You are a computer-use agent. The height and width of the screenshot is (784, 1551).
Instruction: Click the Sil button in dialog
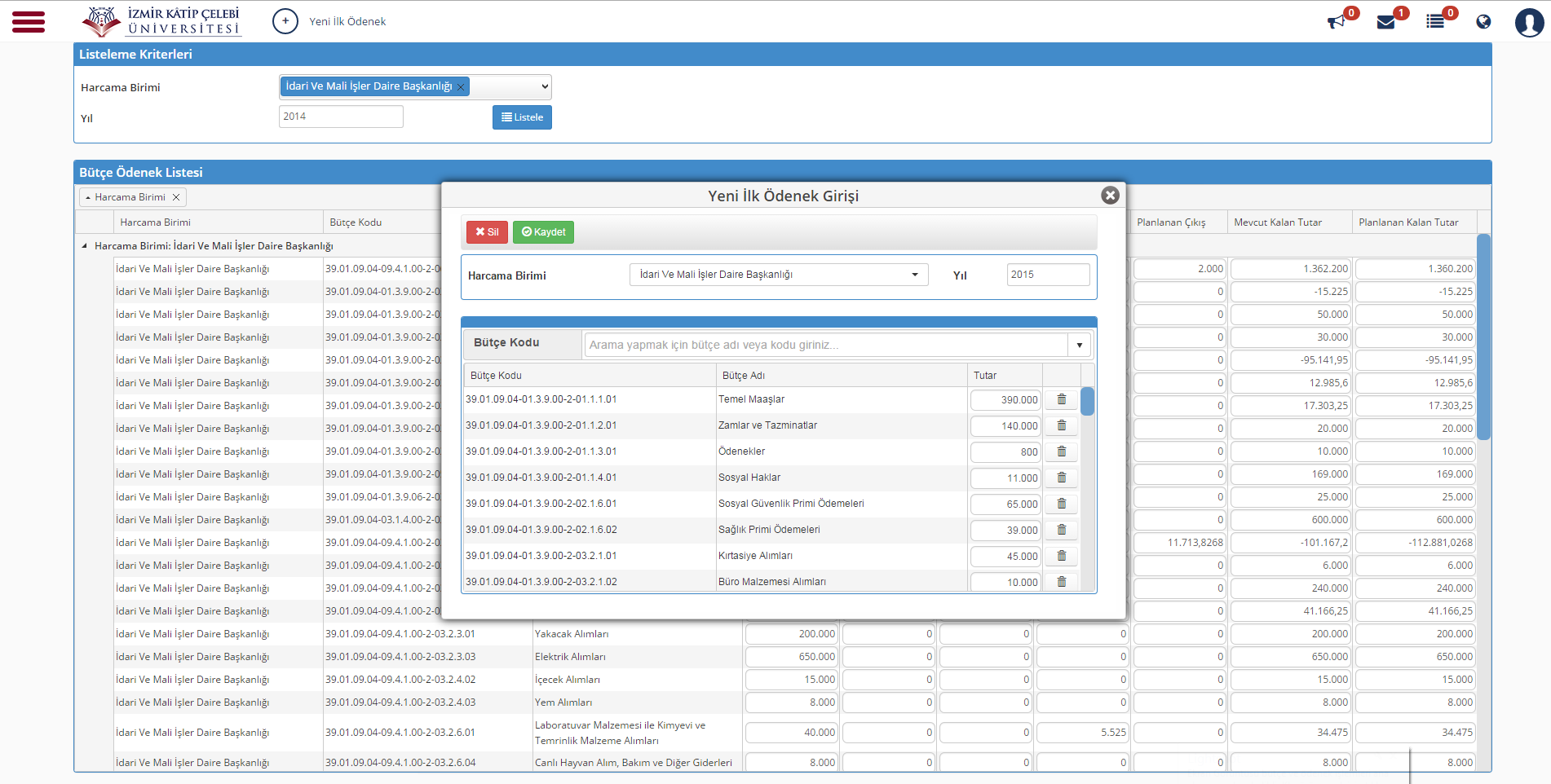pos(487,232)
